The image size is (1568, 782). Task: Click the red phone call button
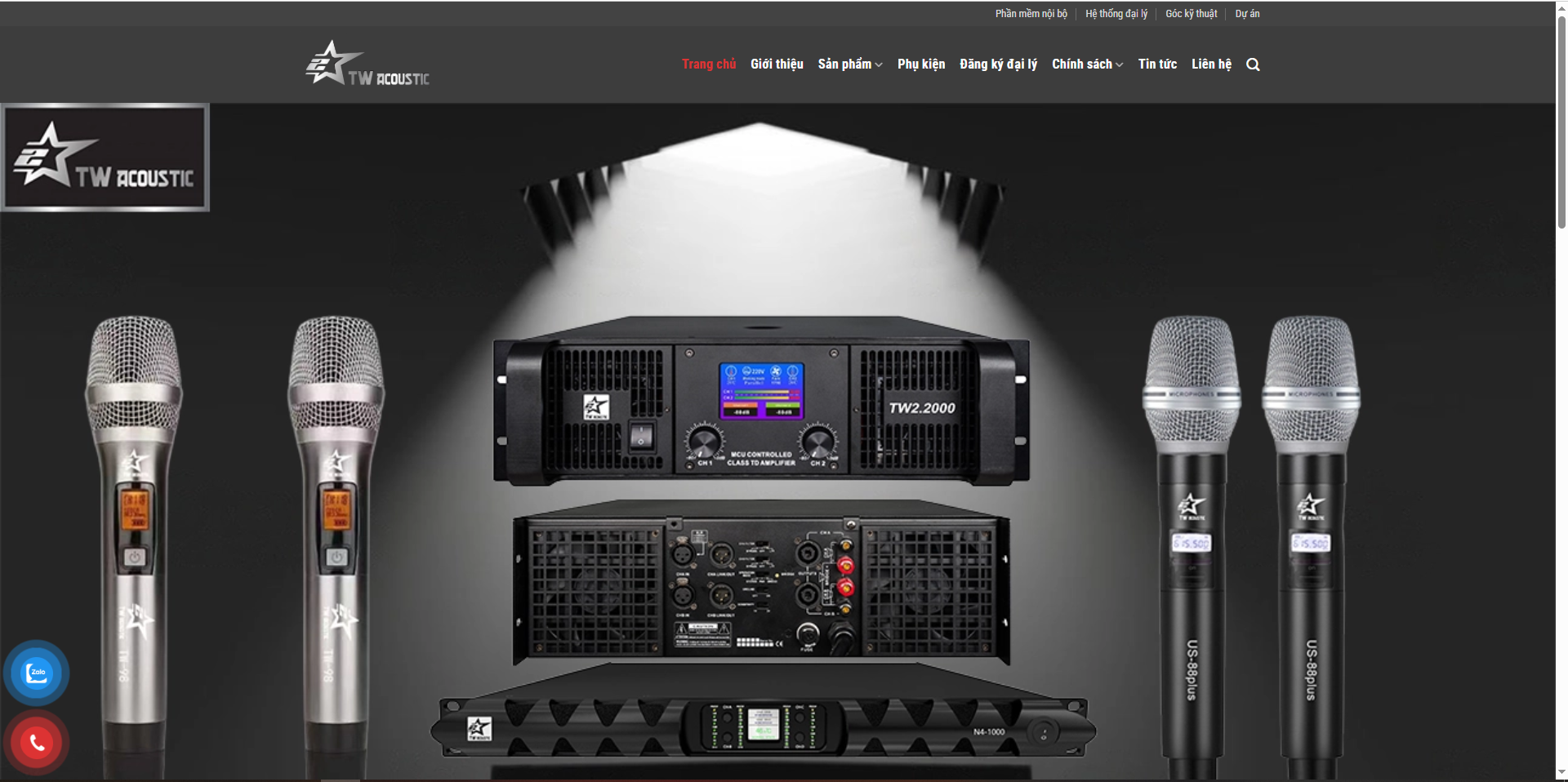pos(37,742)
